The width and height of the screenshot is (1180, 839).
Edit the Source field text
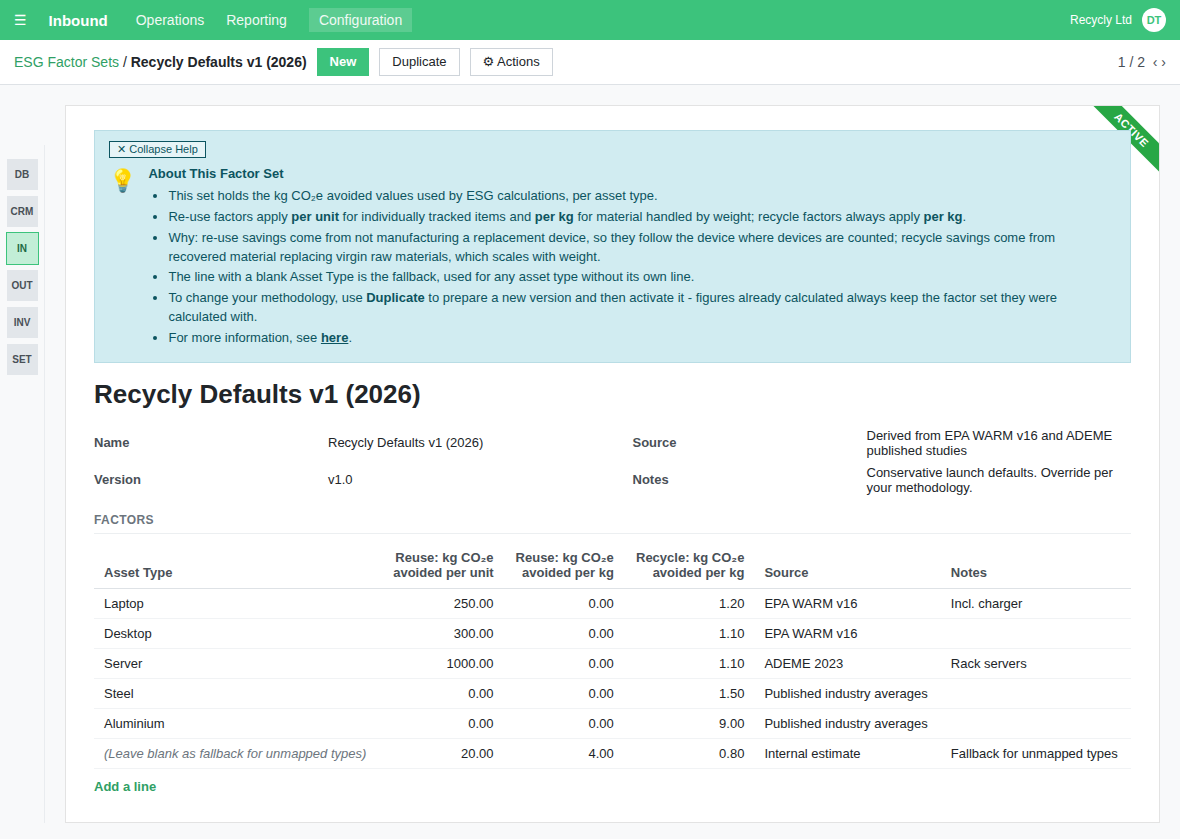(989, 443)
